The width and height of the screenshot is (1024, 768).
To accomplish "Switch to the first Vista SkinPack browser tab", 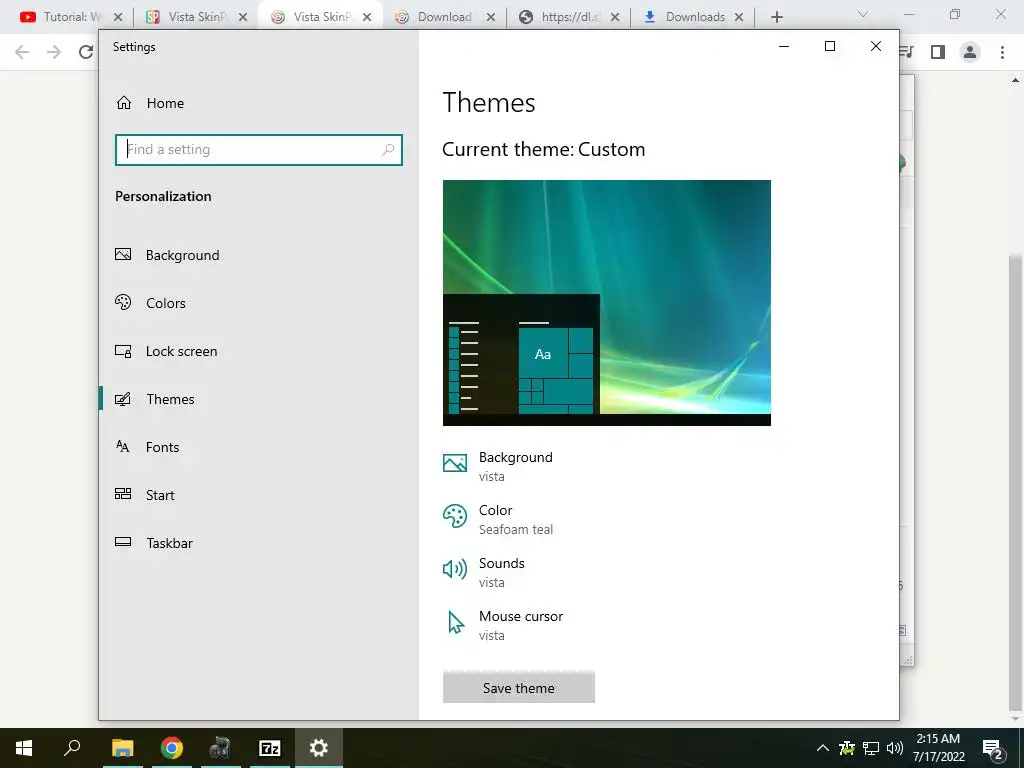I will coord(196,17).
